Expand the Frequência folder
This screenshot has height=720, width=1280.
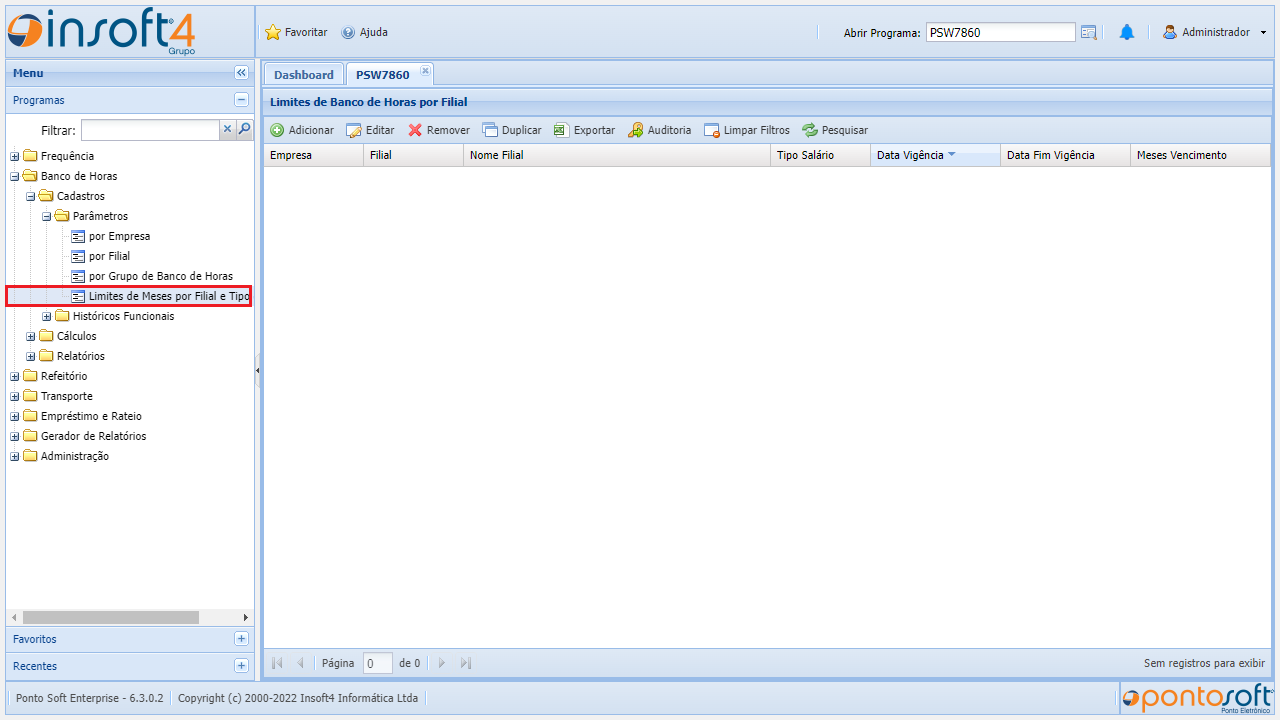point(15,156)
